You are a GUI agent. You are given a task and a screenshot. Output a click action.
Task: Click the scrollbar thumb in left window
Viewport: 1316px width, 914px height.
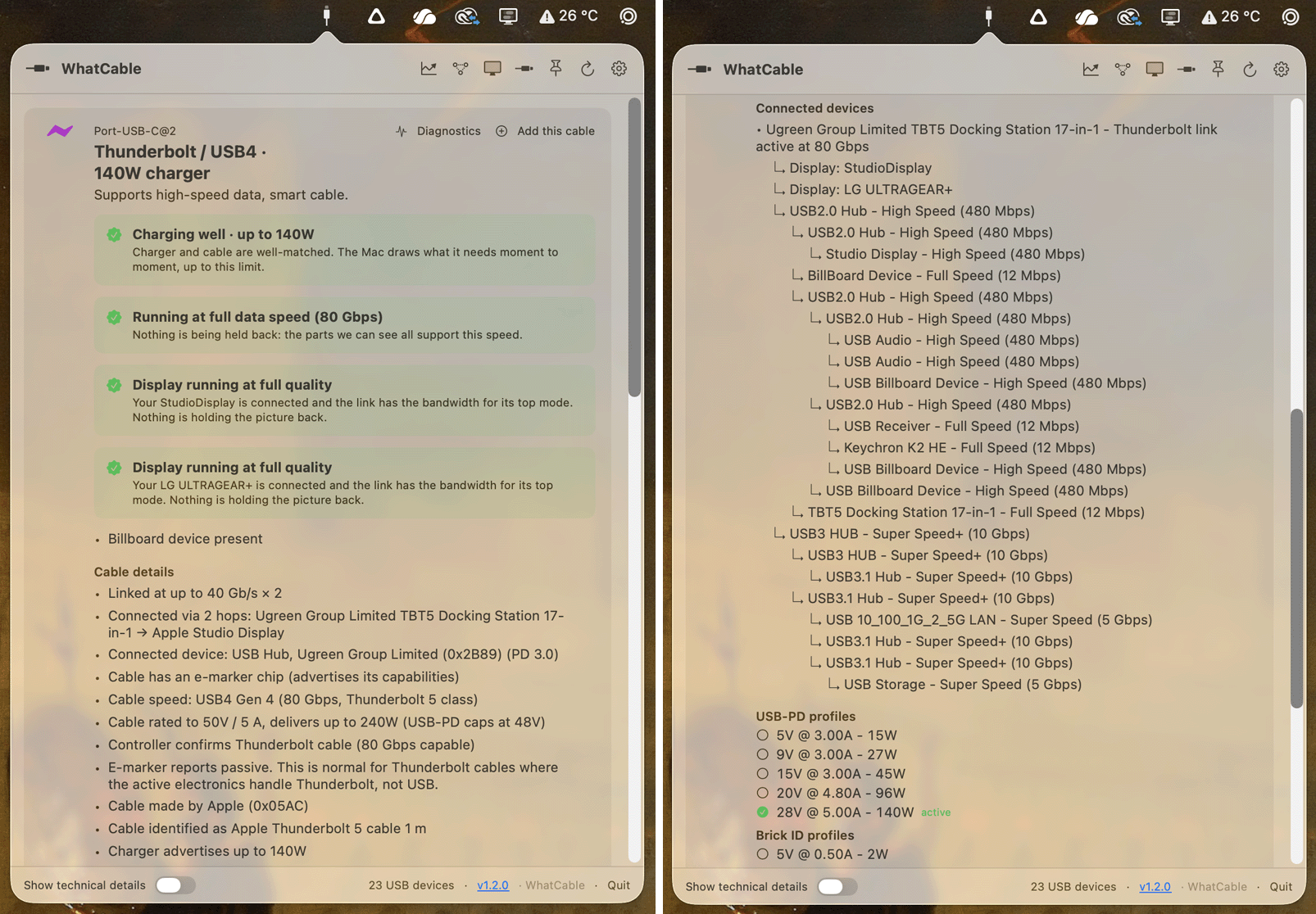pos(634,247)
